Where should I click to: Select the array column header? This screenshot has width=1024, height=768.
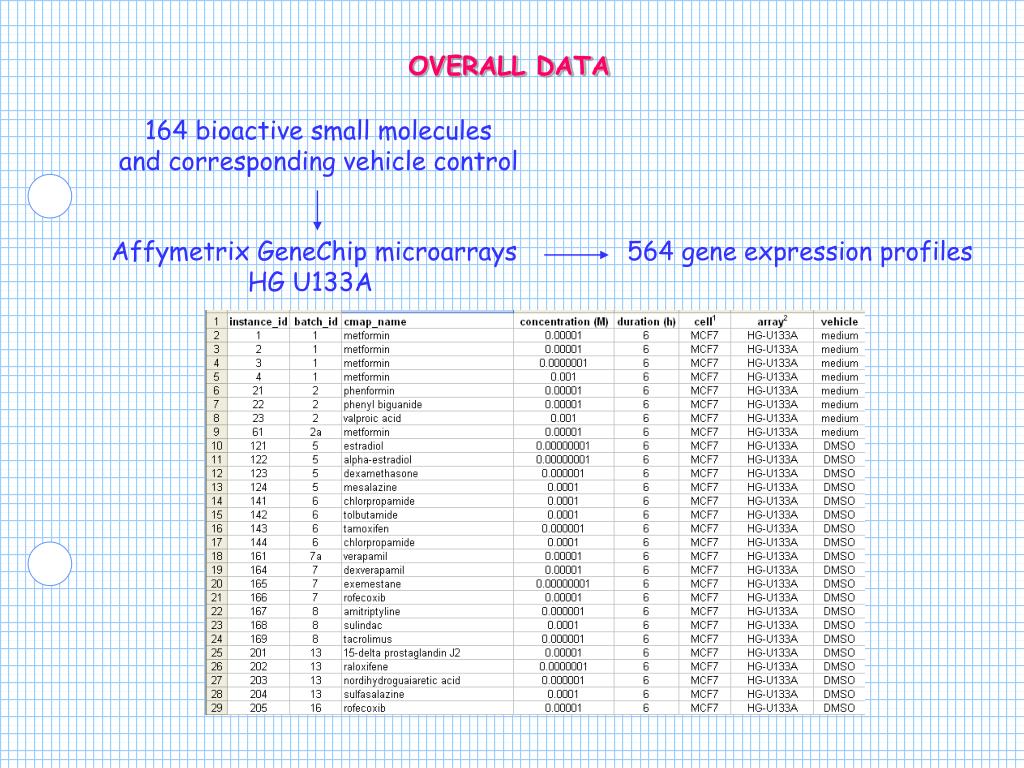pyautogui.click(x=772, y=321)
